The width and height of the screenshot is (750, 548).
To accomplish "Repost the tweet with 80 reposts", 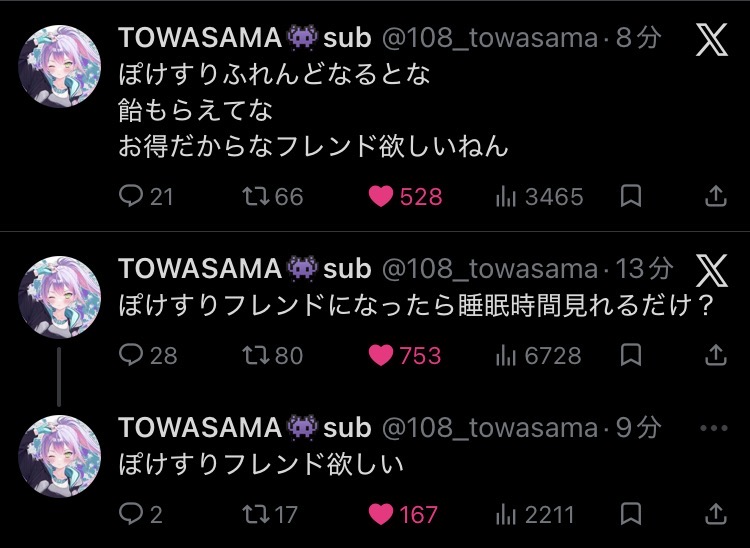I will coord(256,355).
